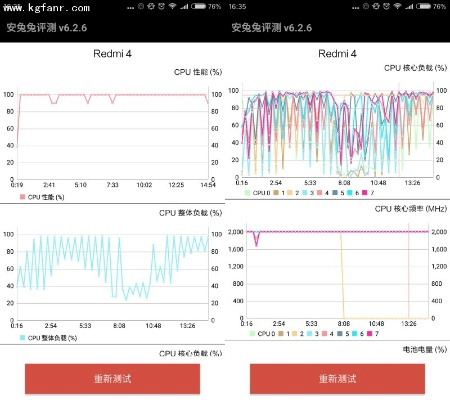450x400 pixels.
Task: Tap cellular signal icon in right status bar
Action: coord(409,6)
